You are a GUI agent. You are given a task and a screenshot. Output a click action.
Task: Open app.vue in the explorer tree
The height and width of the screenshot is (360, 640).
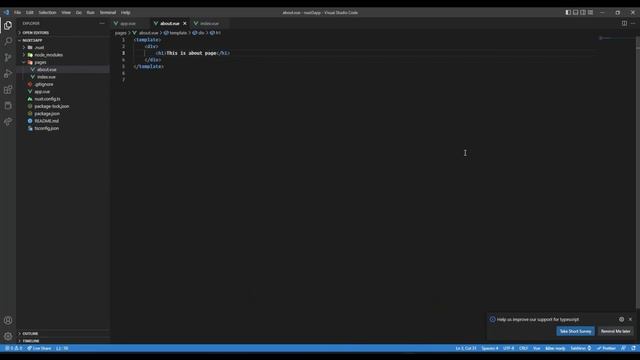[x=63, y=91]
